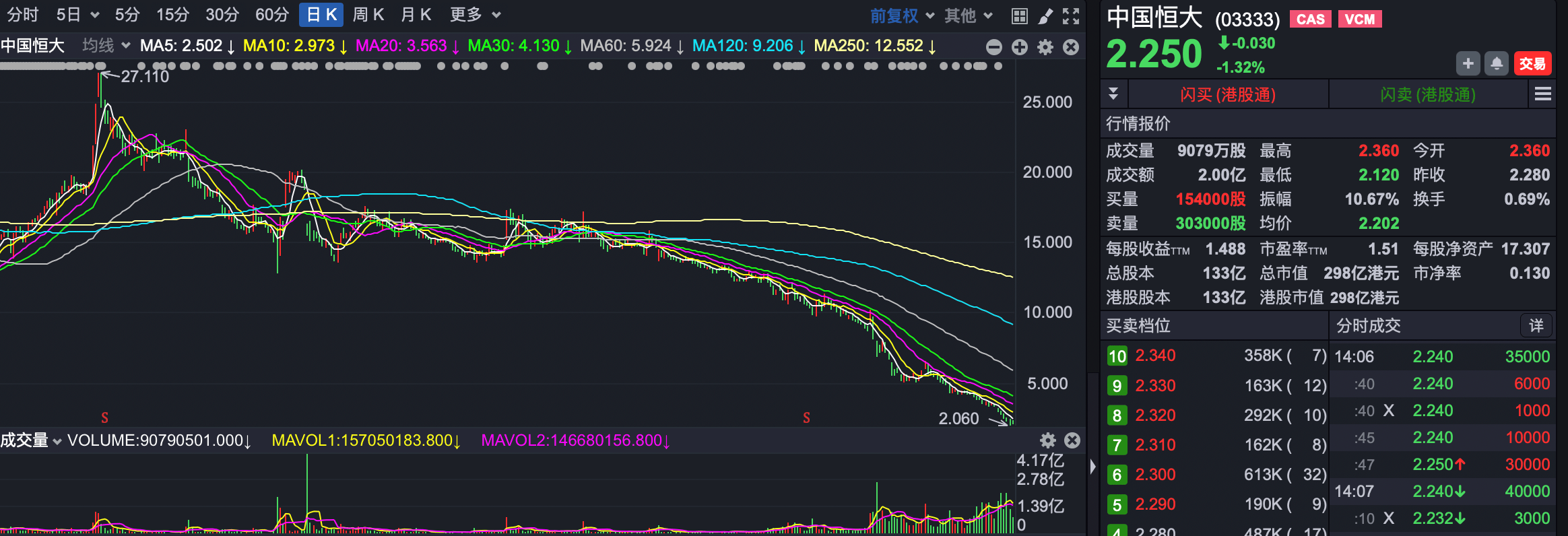Image resolution: width=1568 pixels, height=536 pixels.
Task: Switch to 分时 intraday chart
Action: (23, 15)
